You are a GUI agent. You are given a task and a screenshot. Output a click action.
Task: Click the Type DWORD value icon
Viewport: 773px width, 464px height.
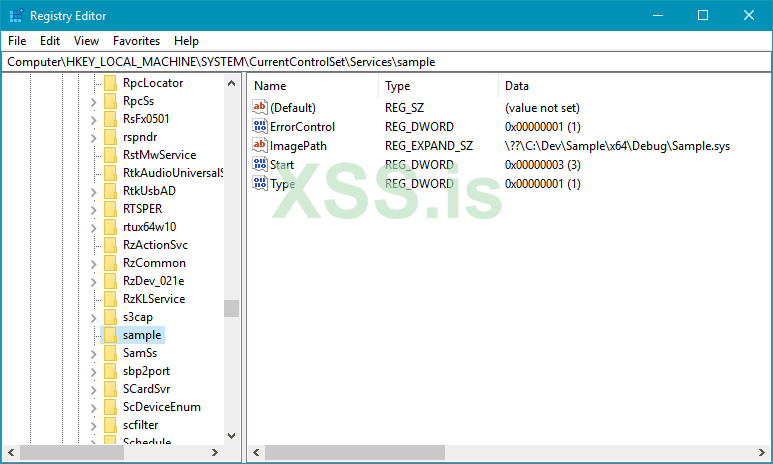pyautogui.click(x=260, y=183)
